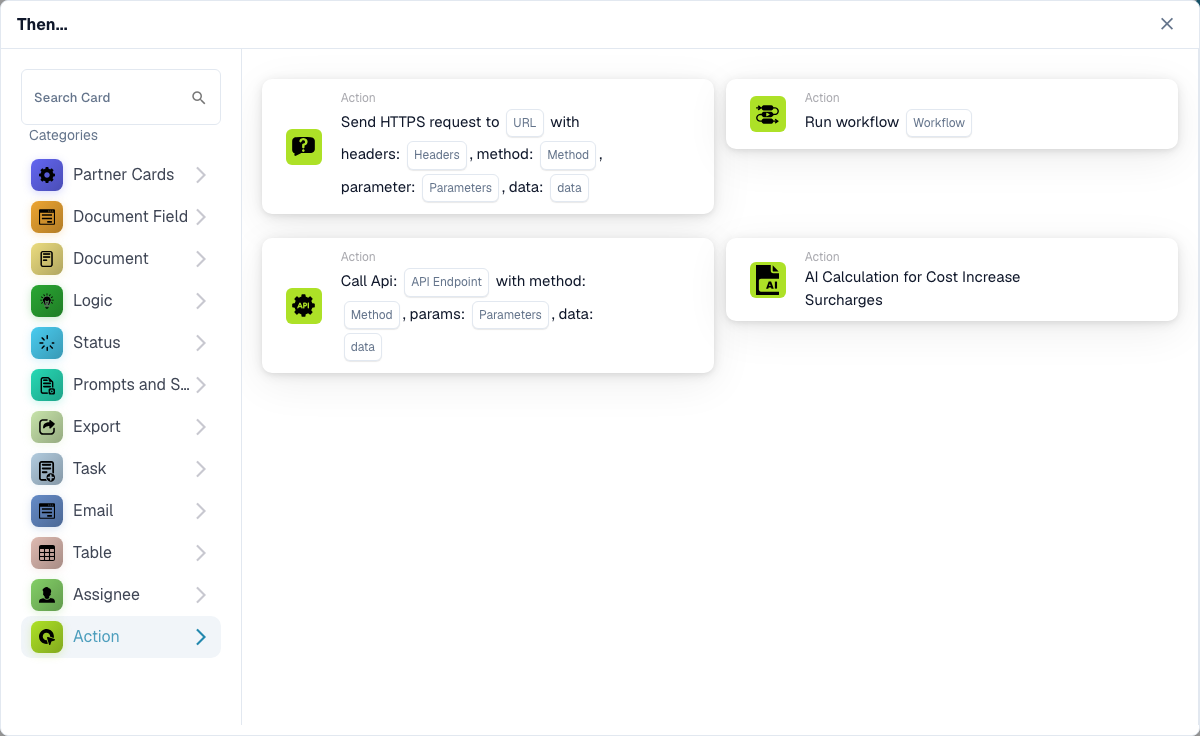Image resolution: width=1200 pixels, height=736 pixels.
Task: Select the Status category label
Action: [x=97, y=342]
